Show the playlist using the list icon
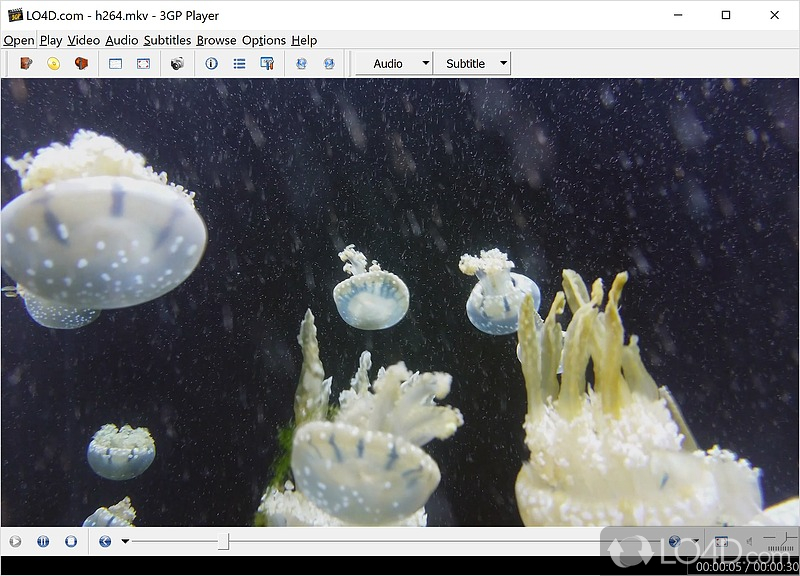Screen dimensions: 800x576 coord(239,64)
